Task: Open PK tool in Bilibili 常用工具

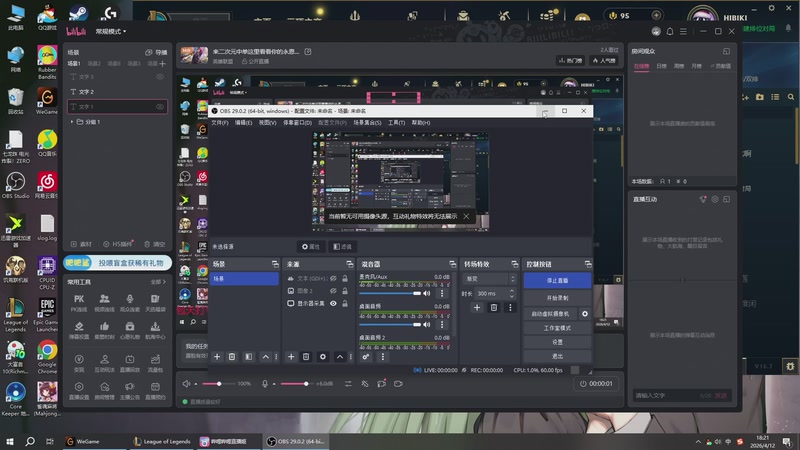Action: pyautogui.click(x=79, y=302)
